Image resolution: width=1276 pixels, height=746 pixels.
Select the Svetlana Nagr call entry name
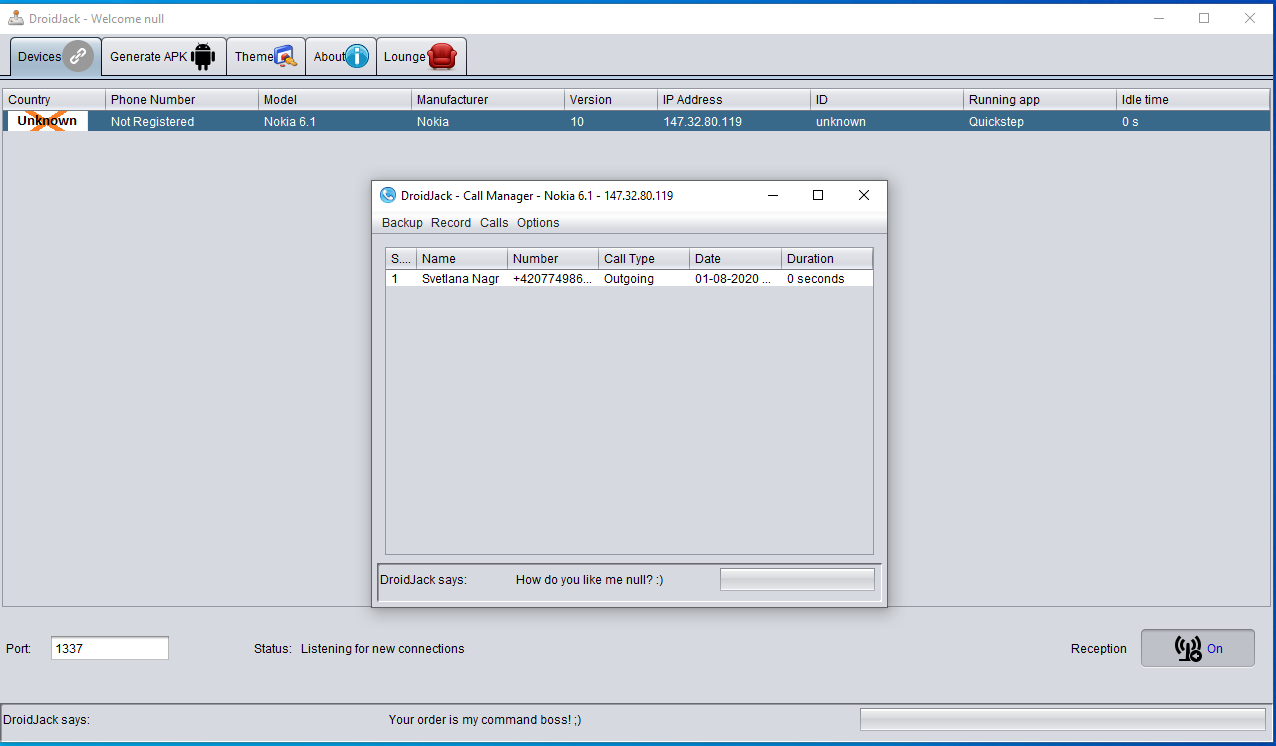[462, 279]
